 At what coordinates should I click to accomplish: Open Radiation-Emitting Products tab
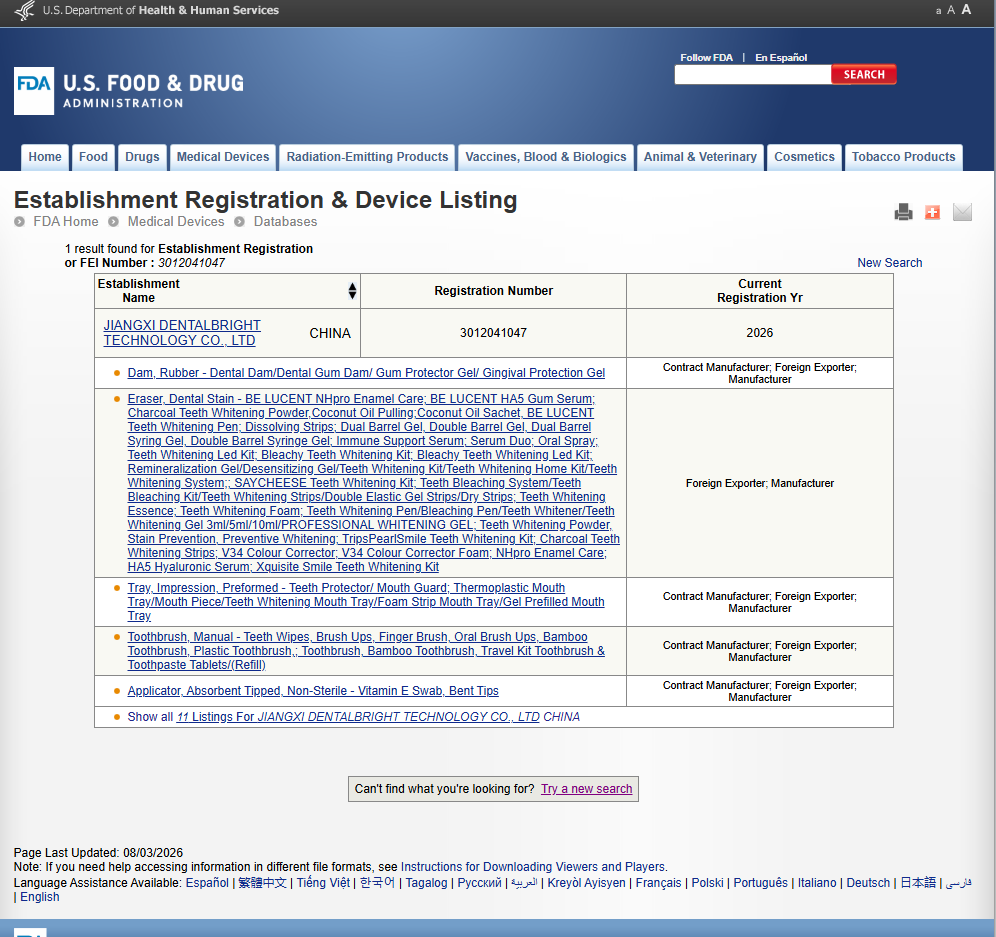coord(367,157)
